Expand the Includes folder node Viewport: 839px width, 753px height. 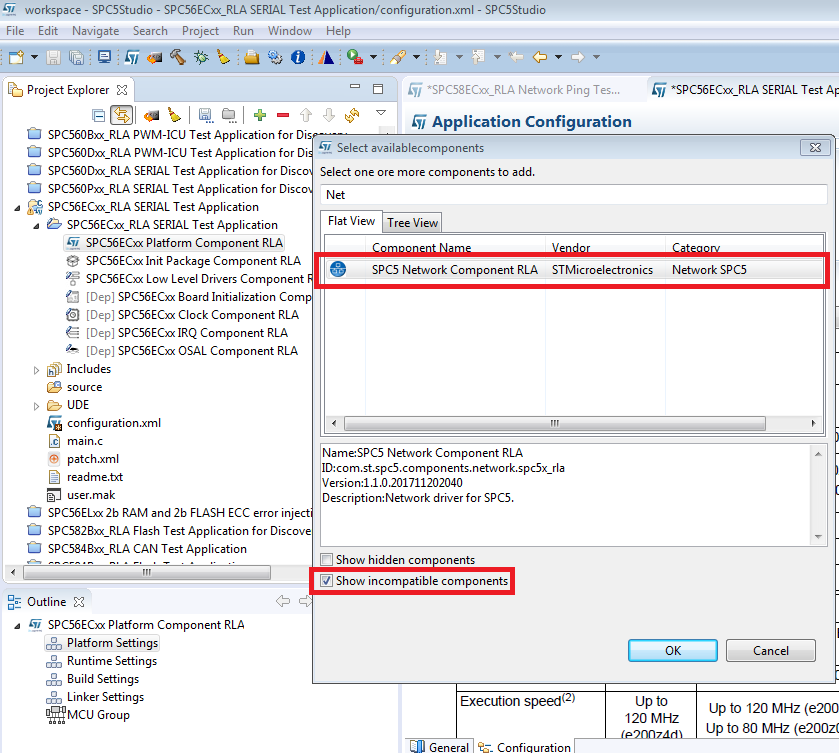pos(36,370)
